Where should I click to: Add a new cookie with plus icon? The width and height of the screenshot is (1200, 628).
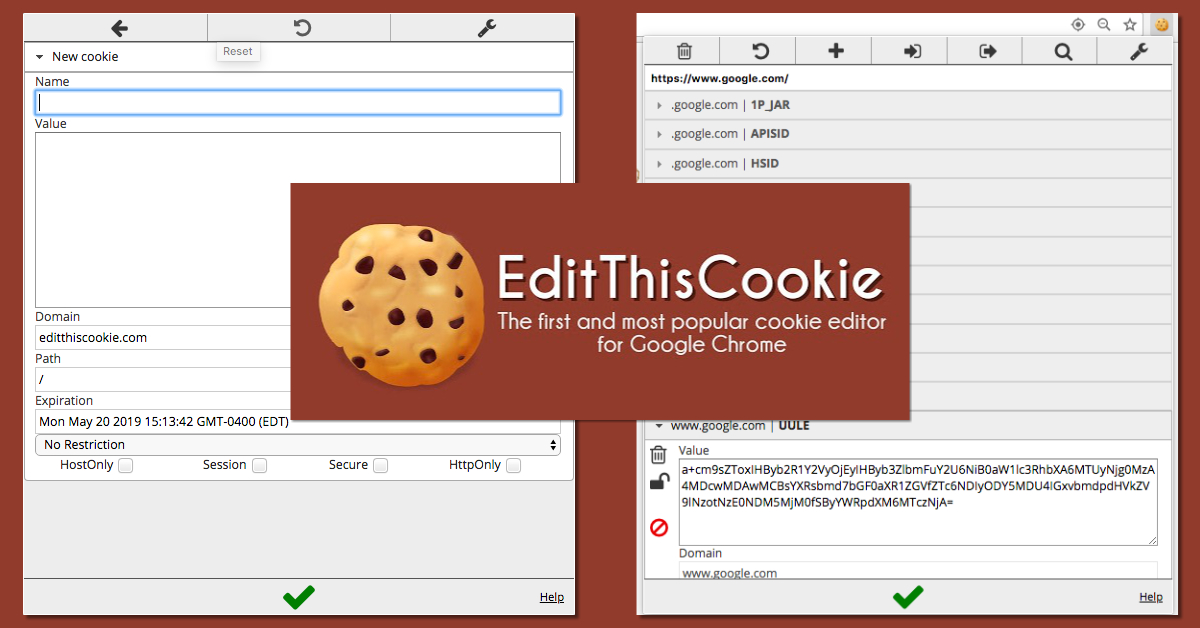tap(836, 51)
